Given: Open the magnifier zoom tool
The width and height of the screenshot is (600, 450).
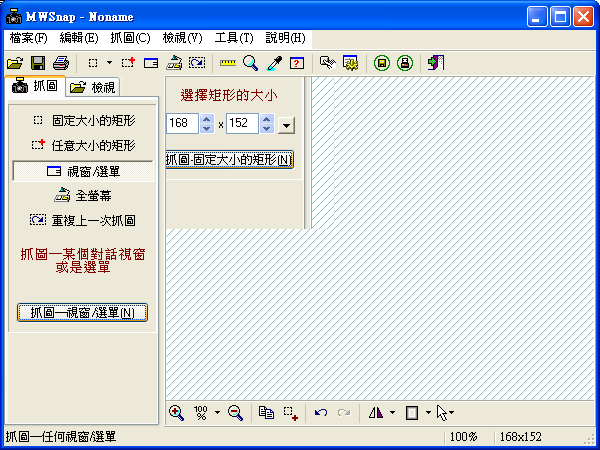Looking at the screenshot, I should point(251,63).
